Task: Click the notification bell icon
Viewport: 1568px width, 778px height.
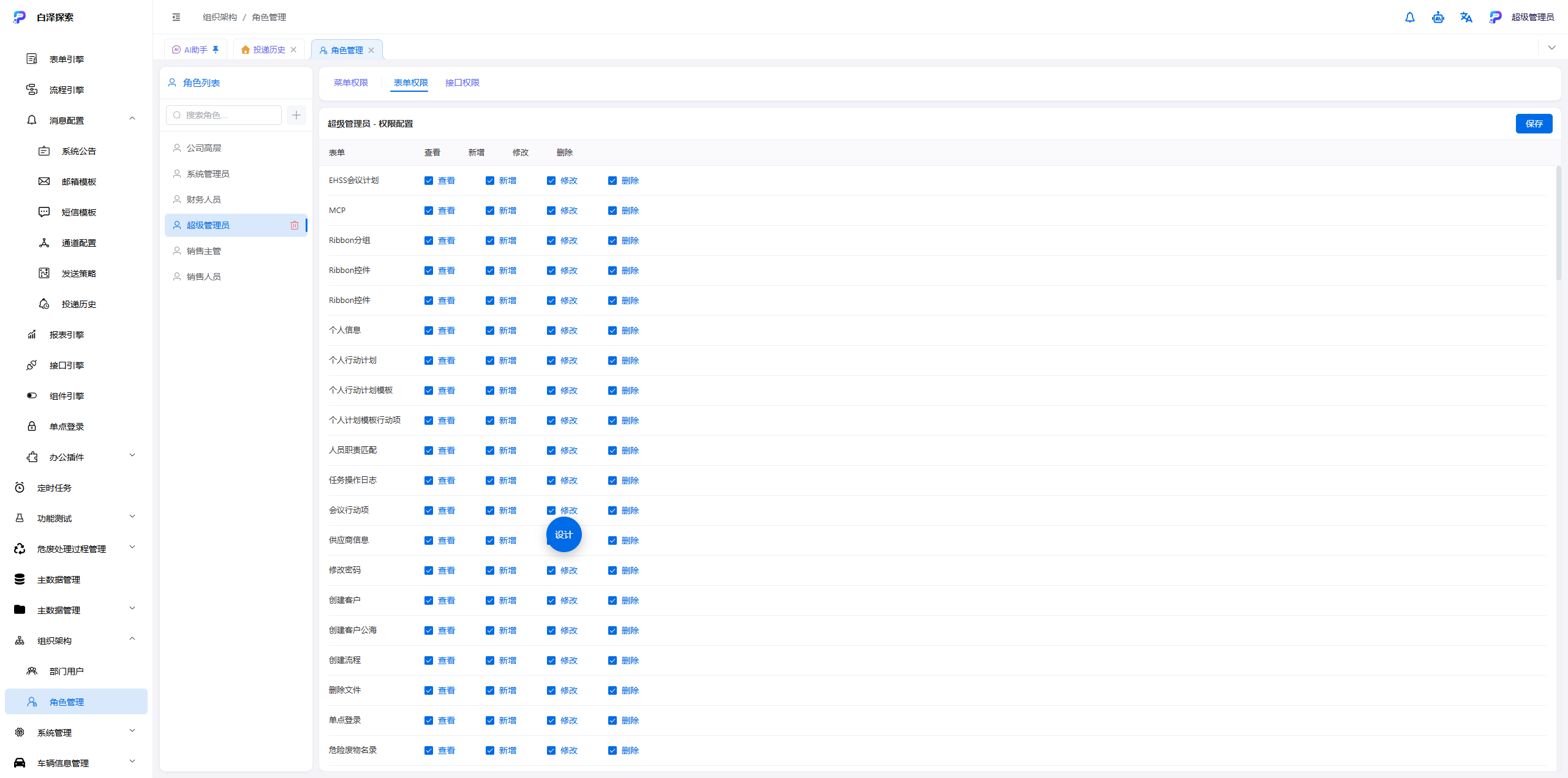Action: 1409,17
